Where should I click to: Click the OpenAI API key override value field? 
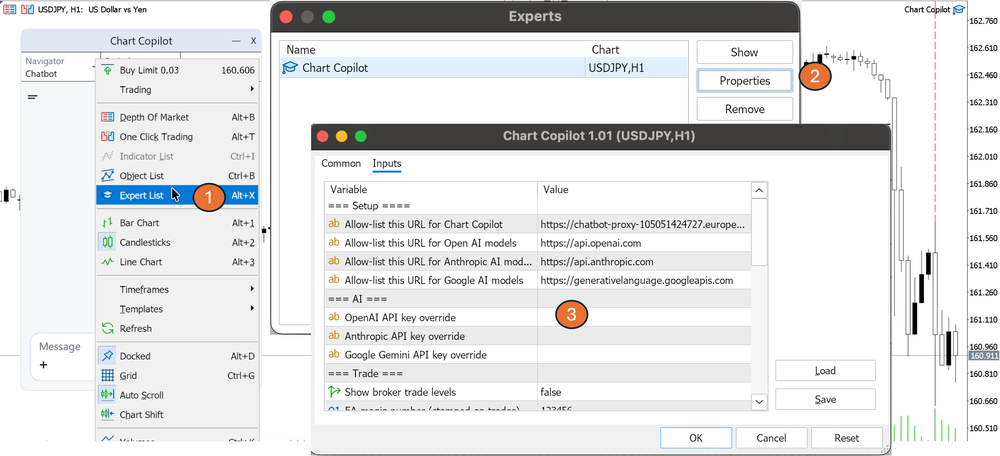click(x=644, y=317)
